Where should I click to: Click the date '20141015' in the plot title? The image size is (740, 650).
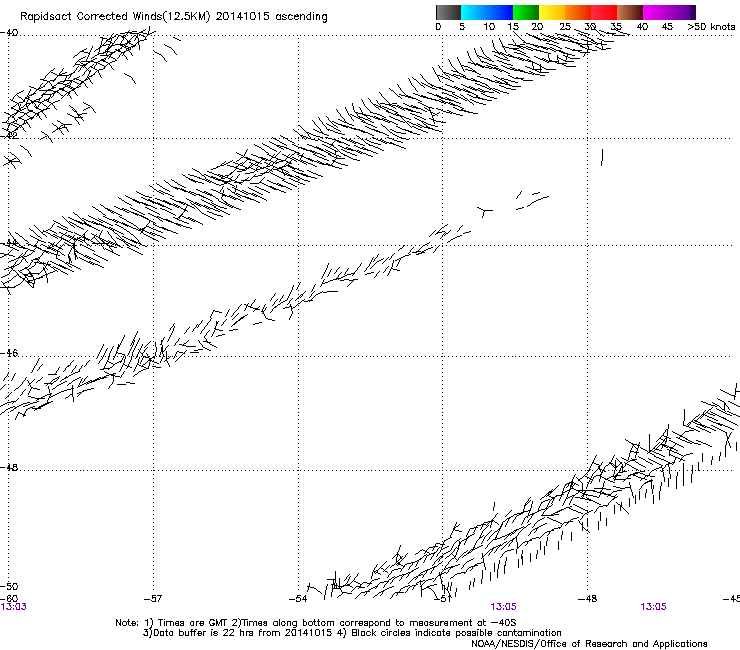point(243,17)
